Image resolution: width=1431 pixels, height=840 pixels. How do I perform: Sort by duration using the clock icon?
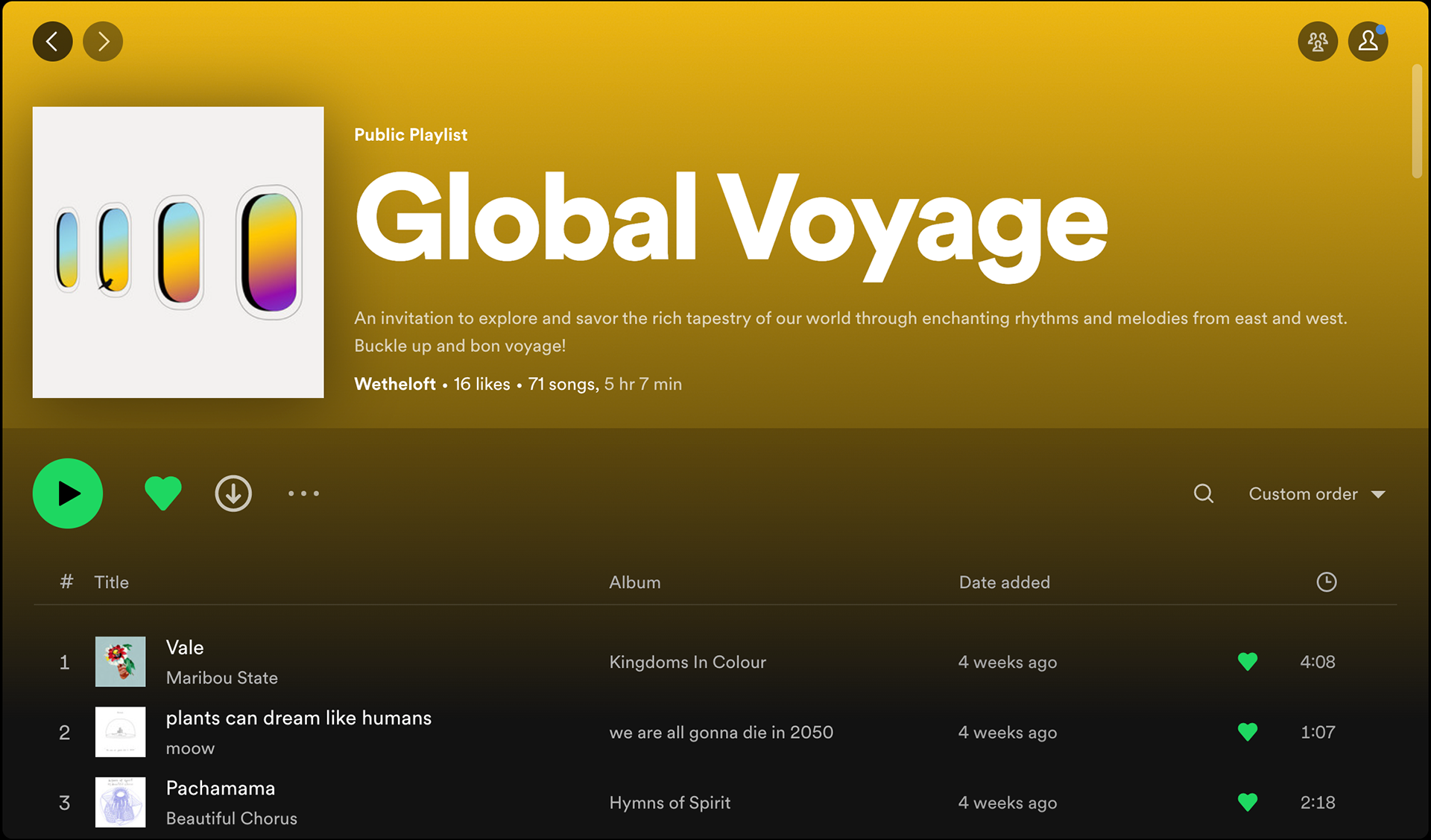tap(1326, 582)
